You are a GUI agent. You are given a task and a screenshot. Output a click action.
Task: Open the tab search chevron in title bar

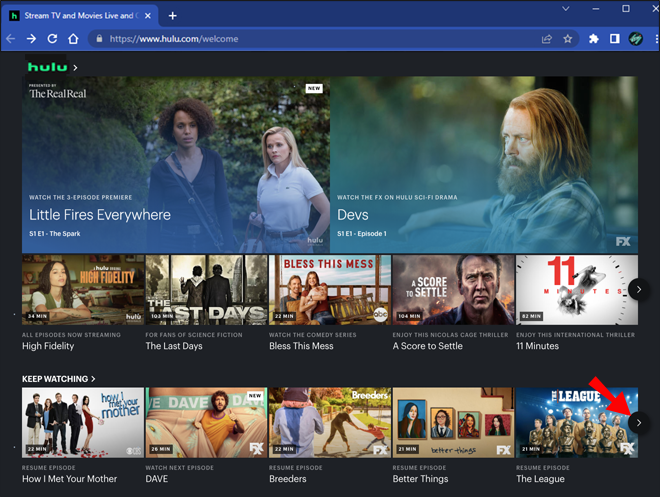[566, 8]
